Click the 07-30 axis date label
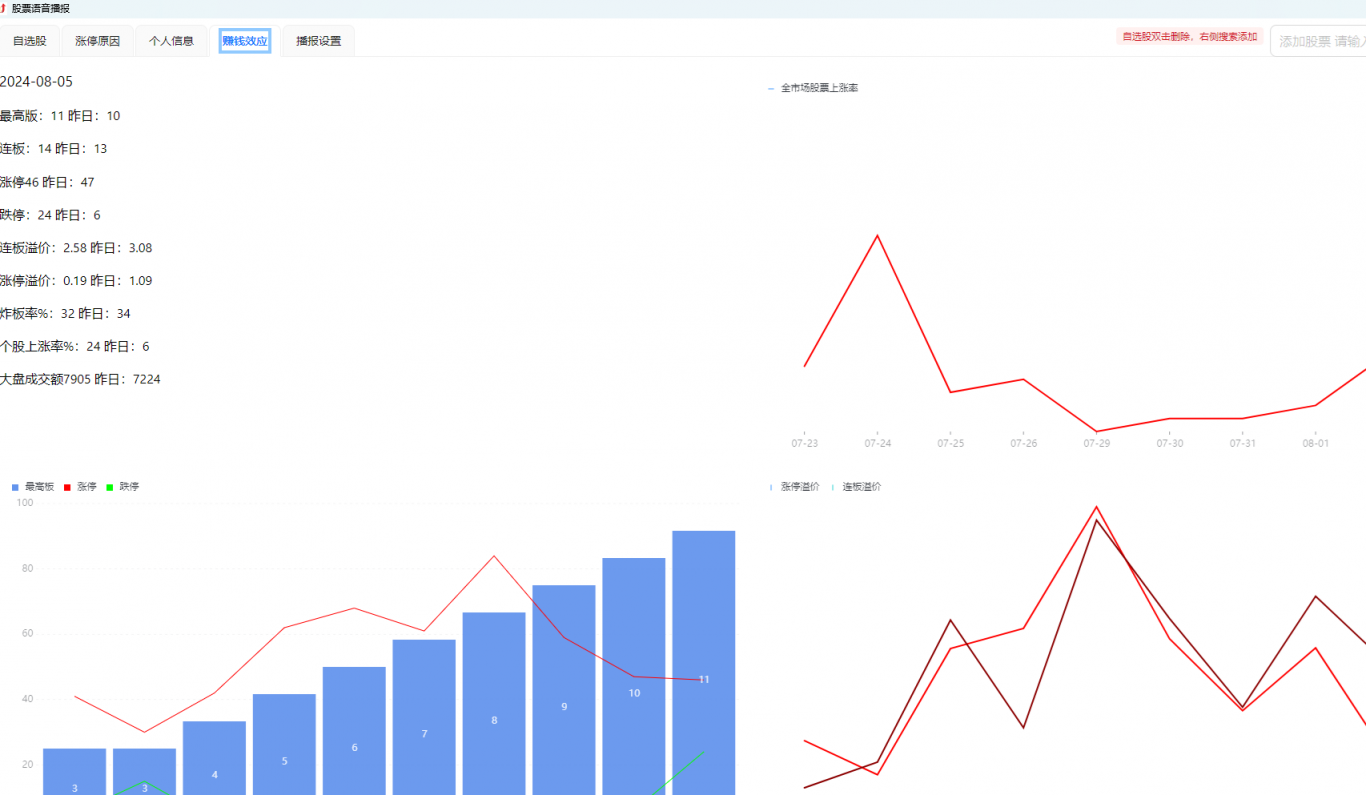The image size is (1366, 795). click(x=1170, y=443)
